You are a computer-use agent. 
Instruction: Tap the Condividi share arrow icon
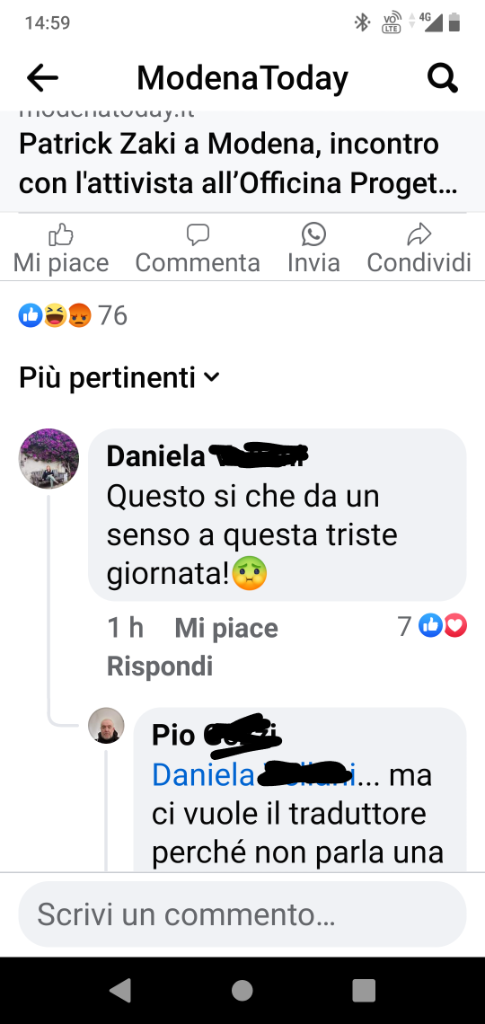pos(419,234)
